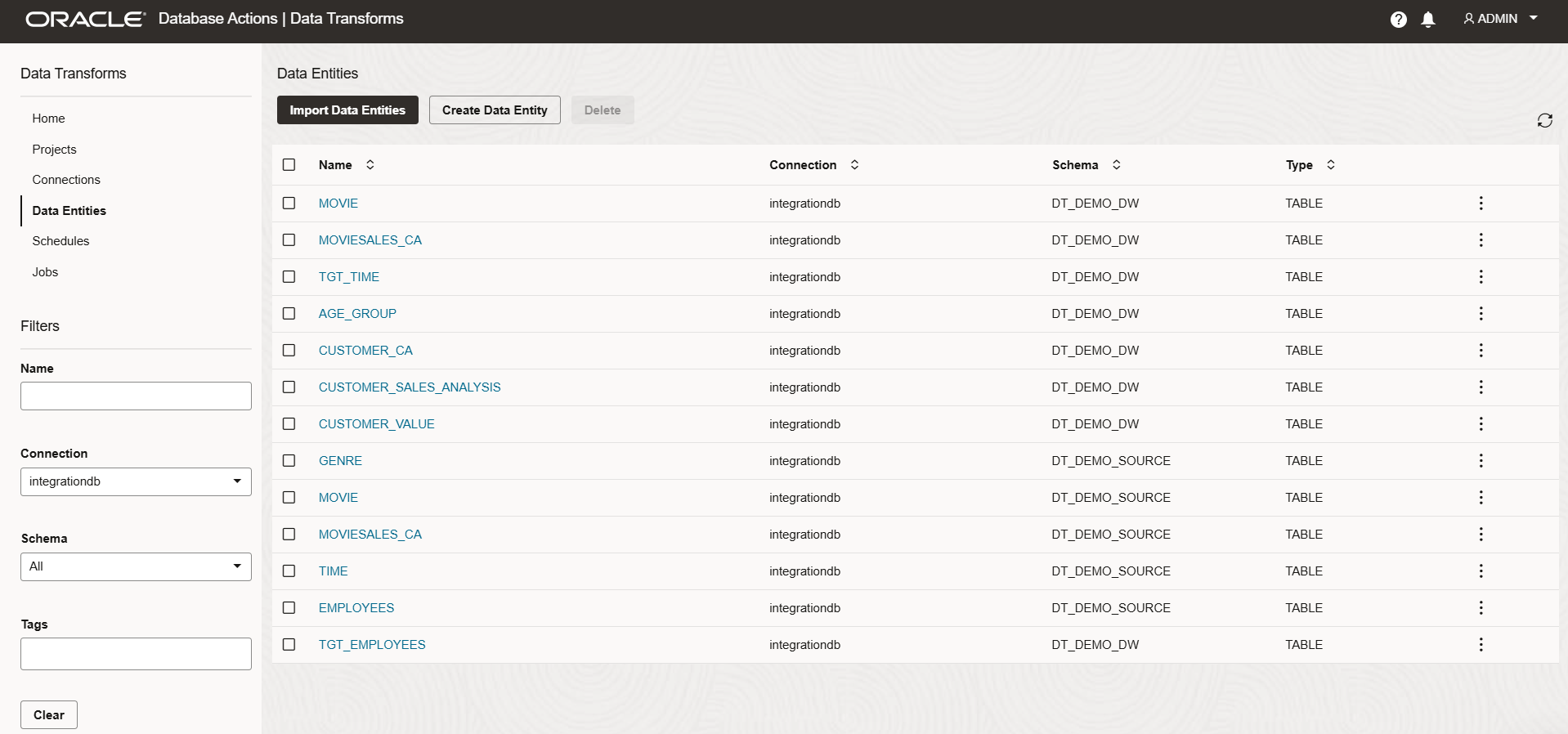Image resolution: width=1568 pixels, height=734 pixels.
Task: Open actions menu for AGE_GROUP row
Action: point(1481,314)
